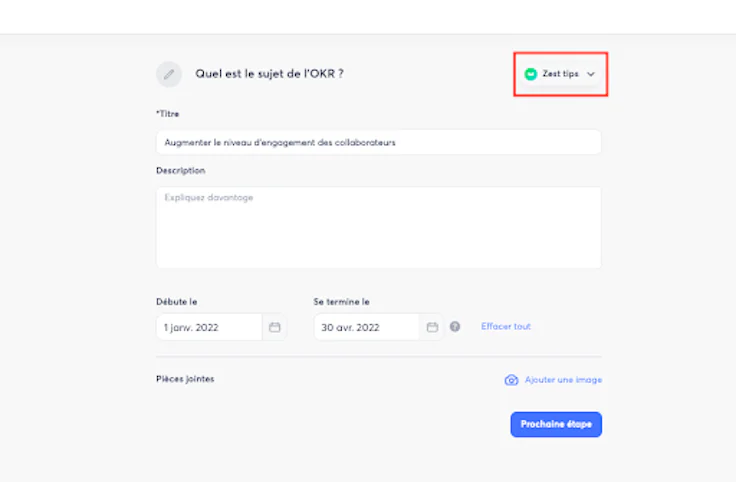The image size is (736, 482).
Task: Click the Titre field with the engagement text
Action: [378, 142]
